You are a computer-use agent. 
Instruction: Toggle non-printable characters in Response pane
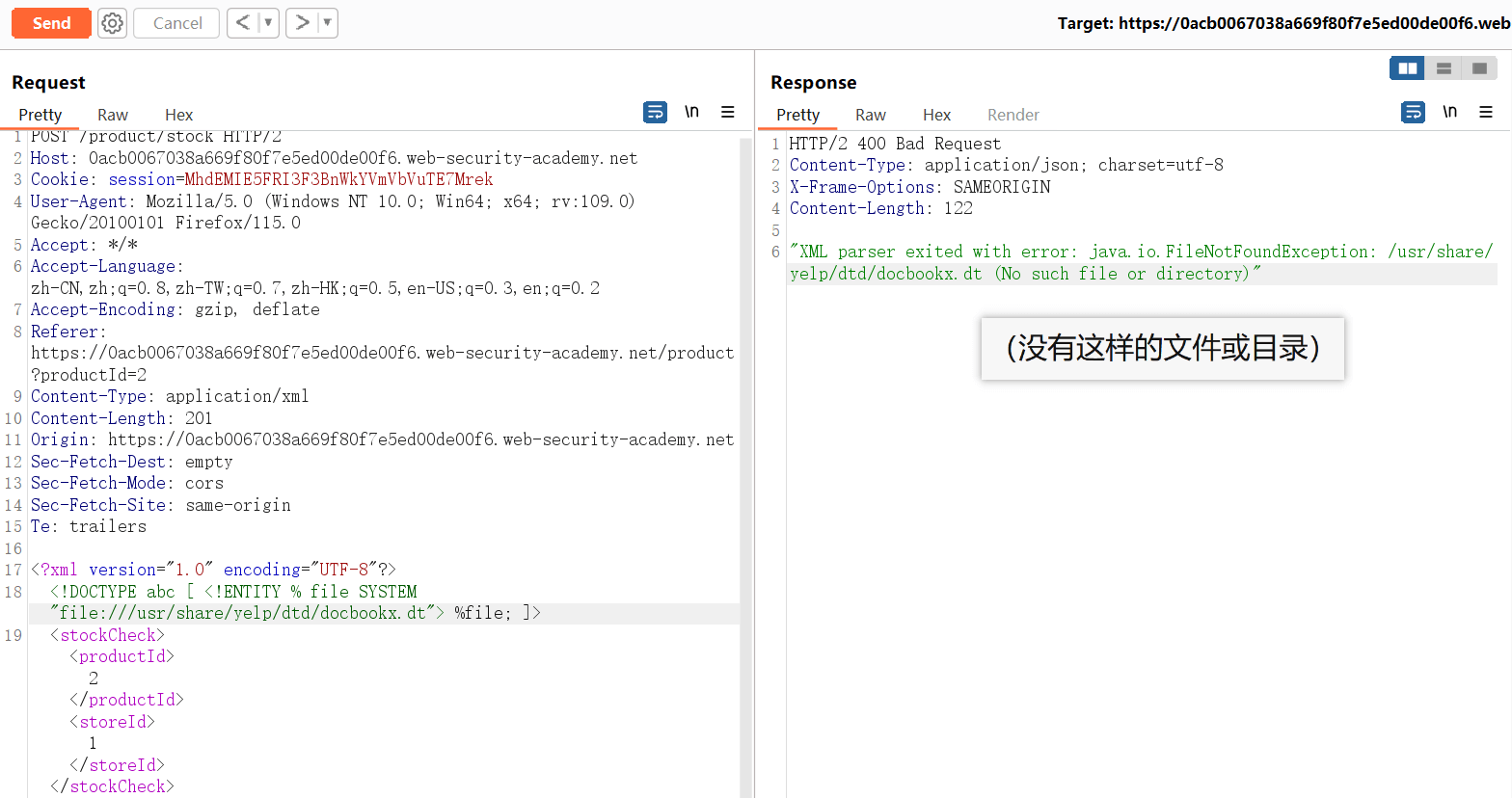pyautogui.click(x=1449, y=112)
